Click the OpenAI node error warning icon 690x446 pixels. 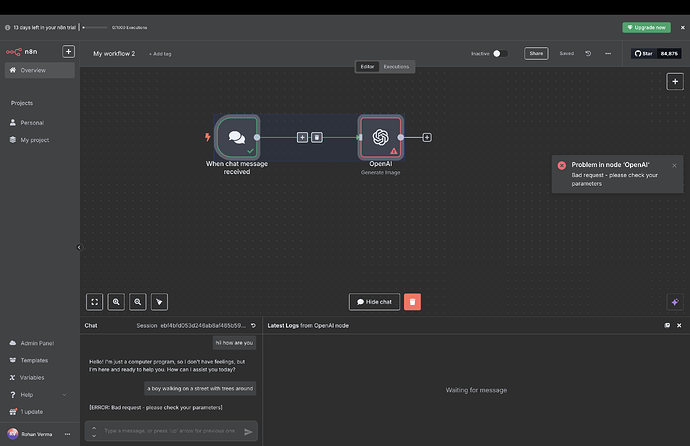394,151
